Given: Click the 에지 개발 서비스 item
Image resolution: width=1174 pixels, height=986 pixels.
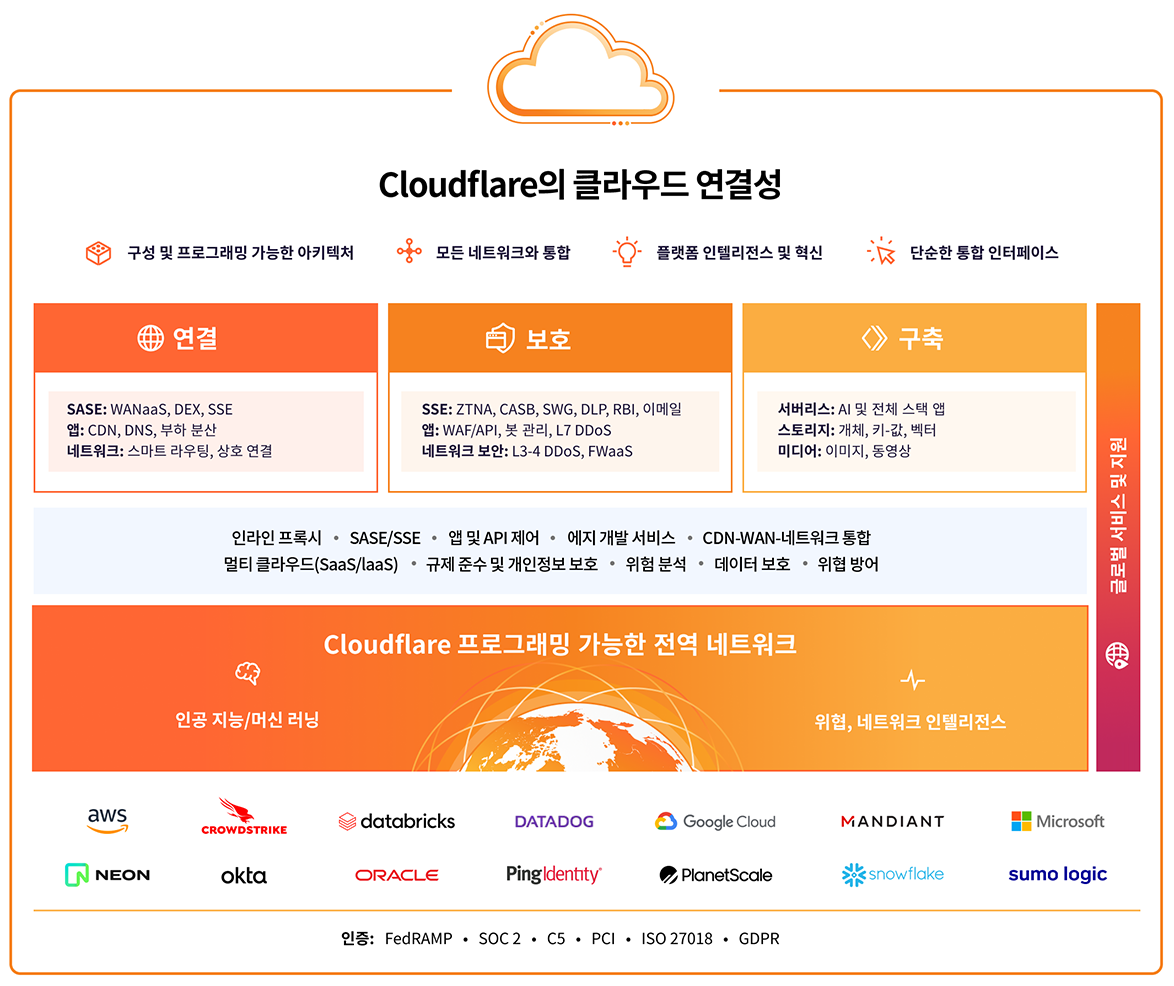Looking at the screenshot, I should 621,538.
